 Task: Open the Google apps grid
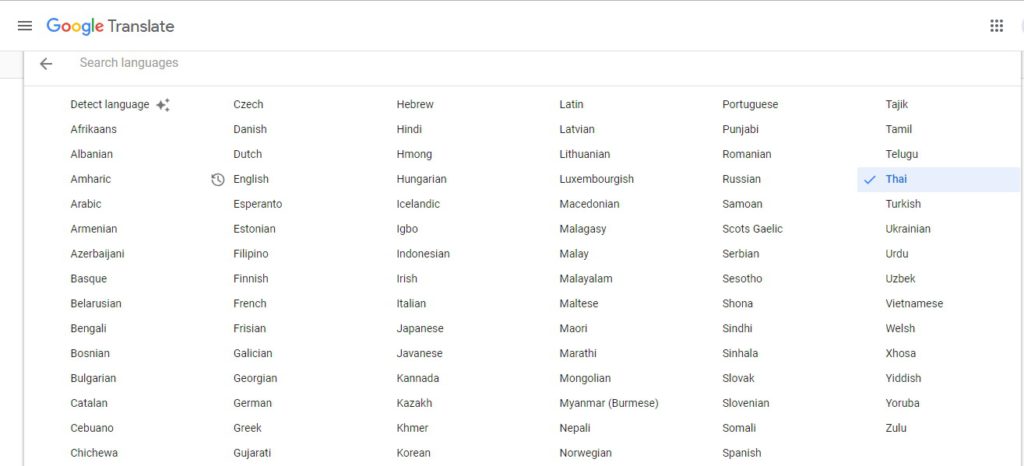pyautogui.click(x=996, y=26)
